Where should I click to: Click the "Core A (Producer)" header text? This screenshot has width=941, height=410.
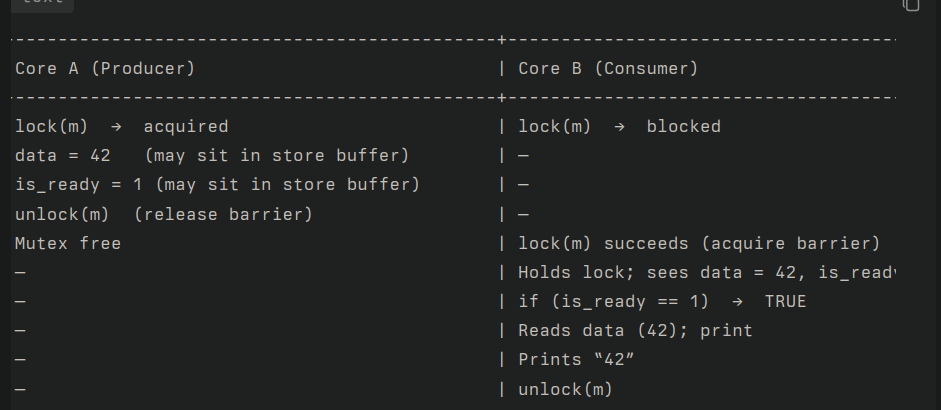(105, 68)
